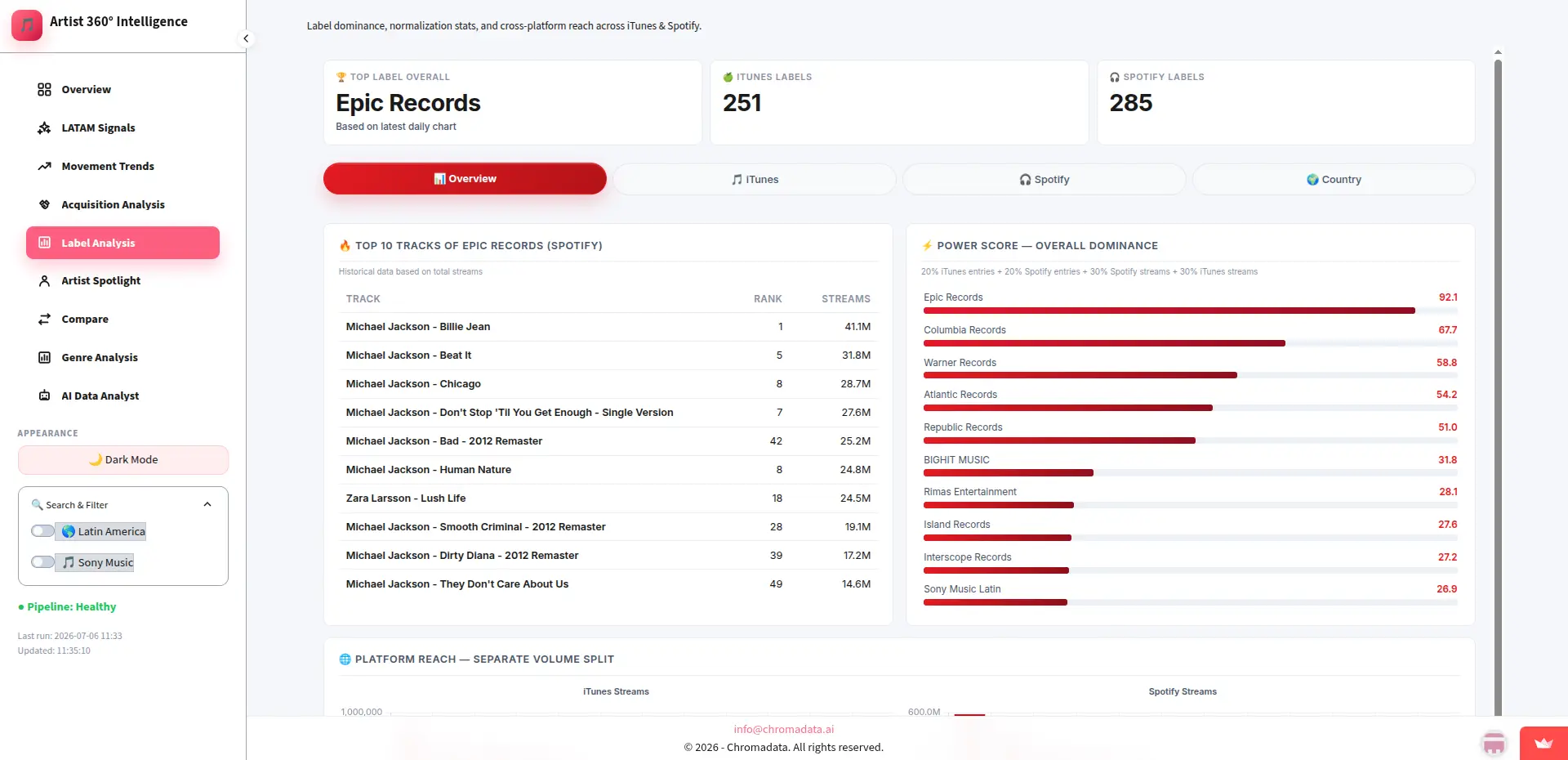
Task: Open Compare via its swap-arrows icon
Action: pos(44,319)
